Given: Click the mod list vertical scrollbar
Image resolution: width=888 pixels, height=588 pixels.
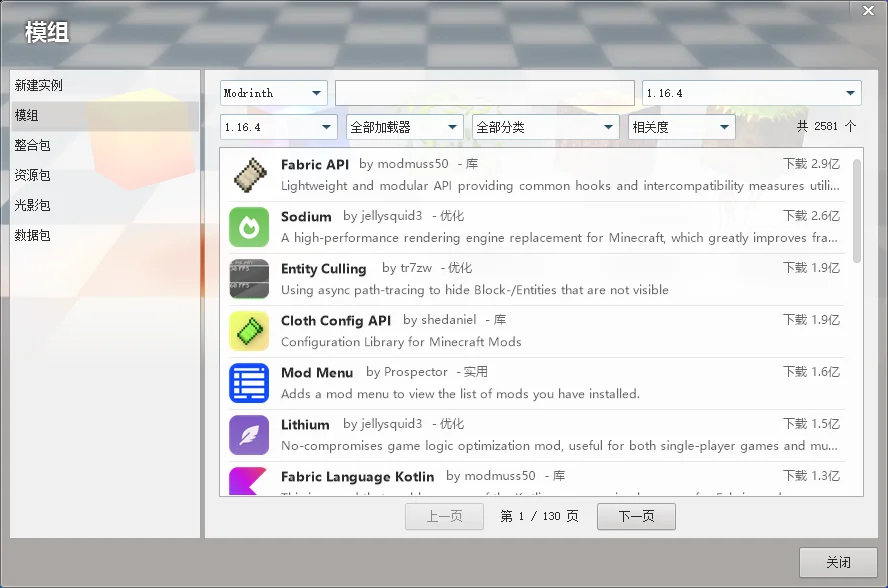Looking at the screenshot, I should pos(857,211).
